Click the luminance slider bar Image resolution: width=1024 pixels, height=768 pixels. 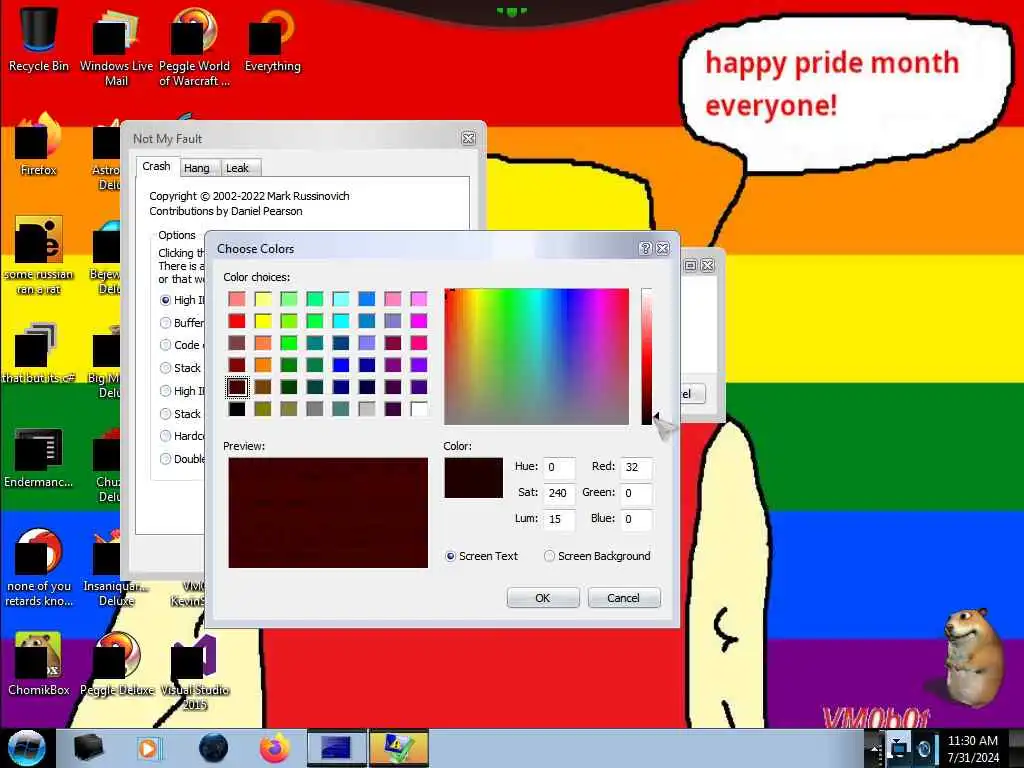tap(647, 357)
